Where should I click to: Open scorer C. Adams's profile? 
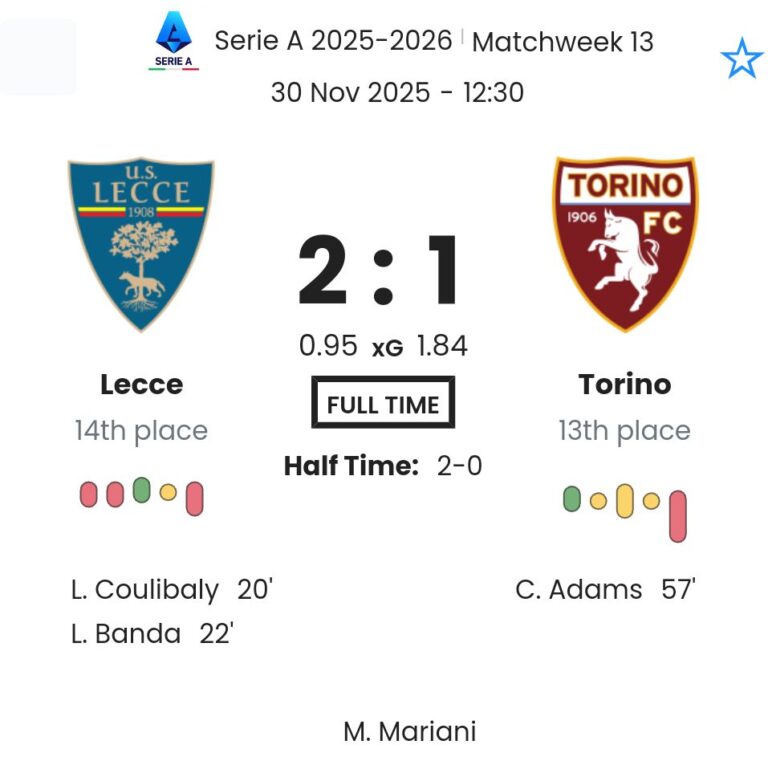tap(579, 590)
